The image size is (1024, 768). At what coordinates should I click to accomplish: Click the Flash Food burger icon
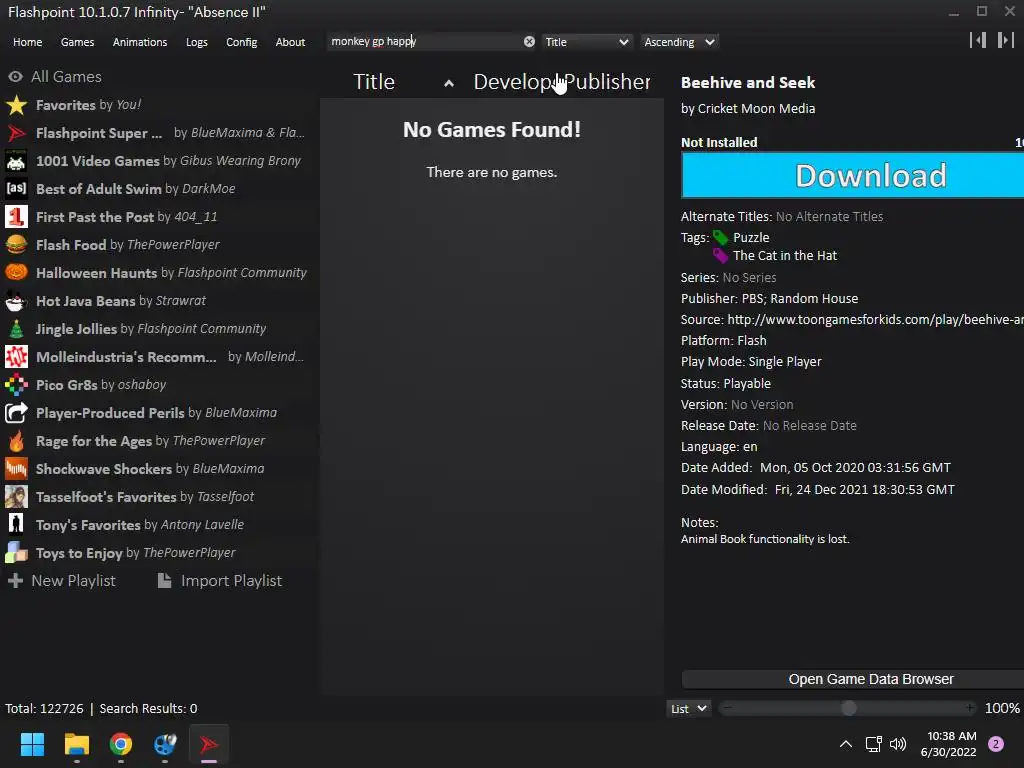coord(16,244)
